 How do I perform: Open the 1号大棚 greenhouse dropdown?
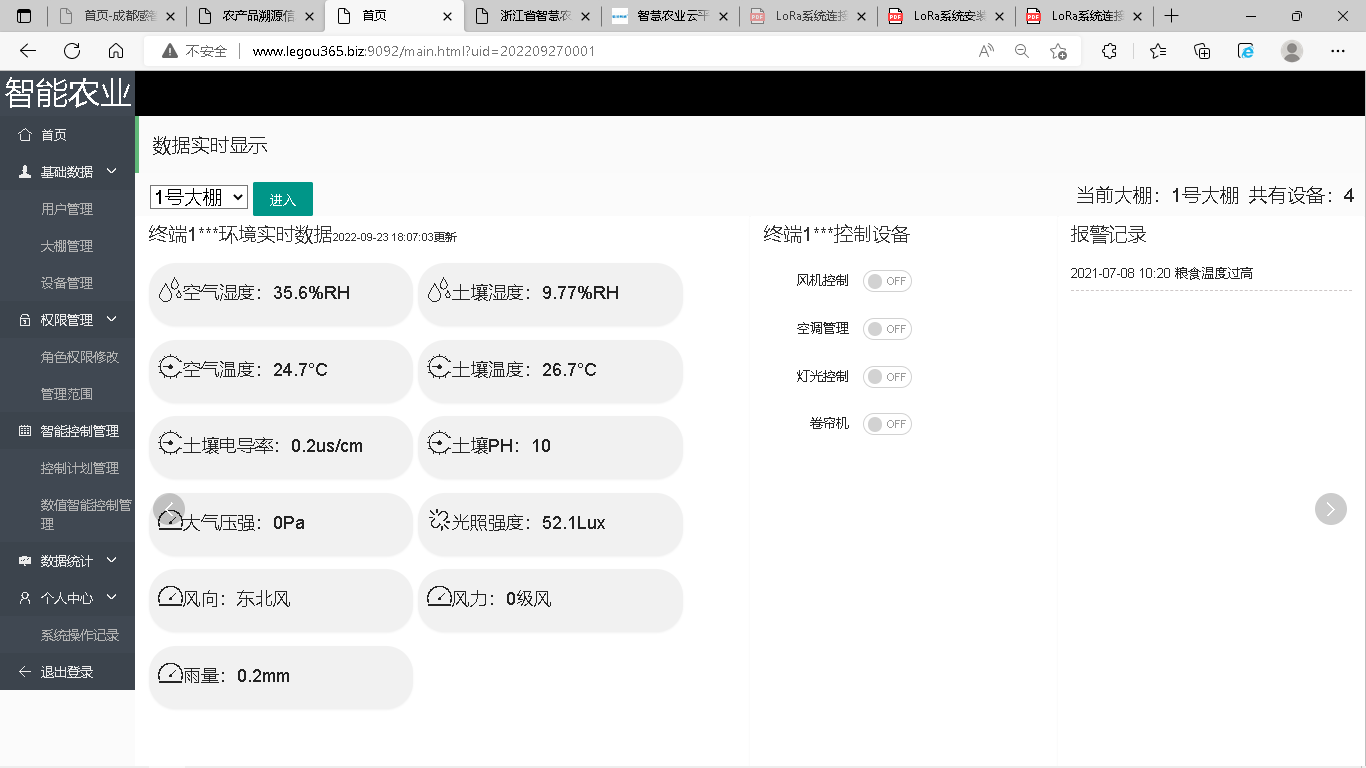coord(198,197)
